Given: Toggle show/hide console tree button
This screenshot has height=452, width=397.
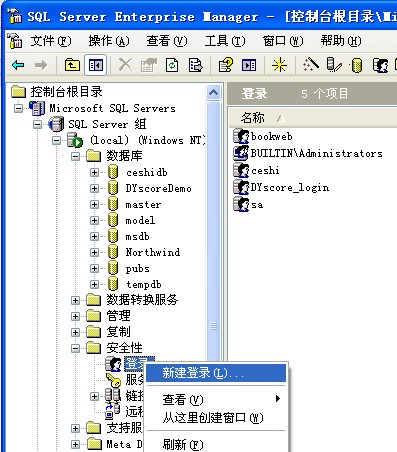Looking at the screenshot, I should (95, 65).
